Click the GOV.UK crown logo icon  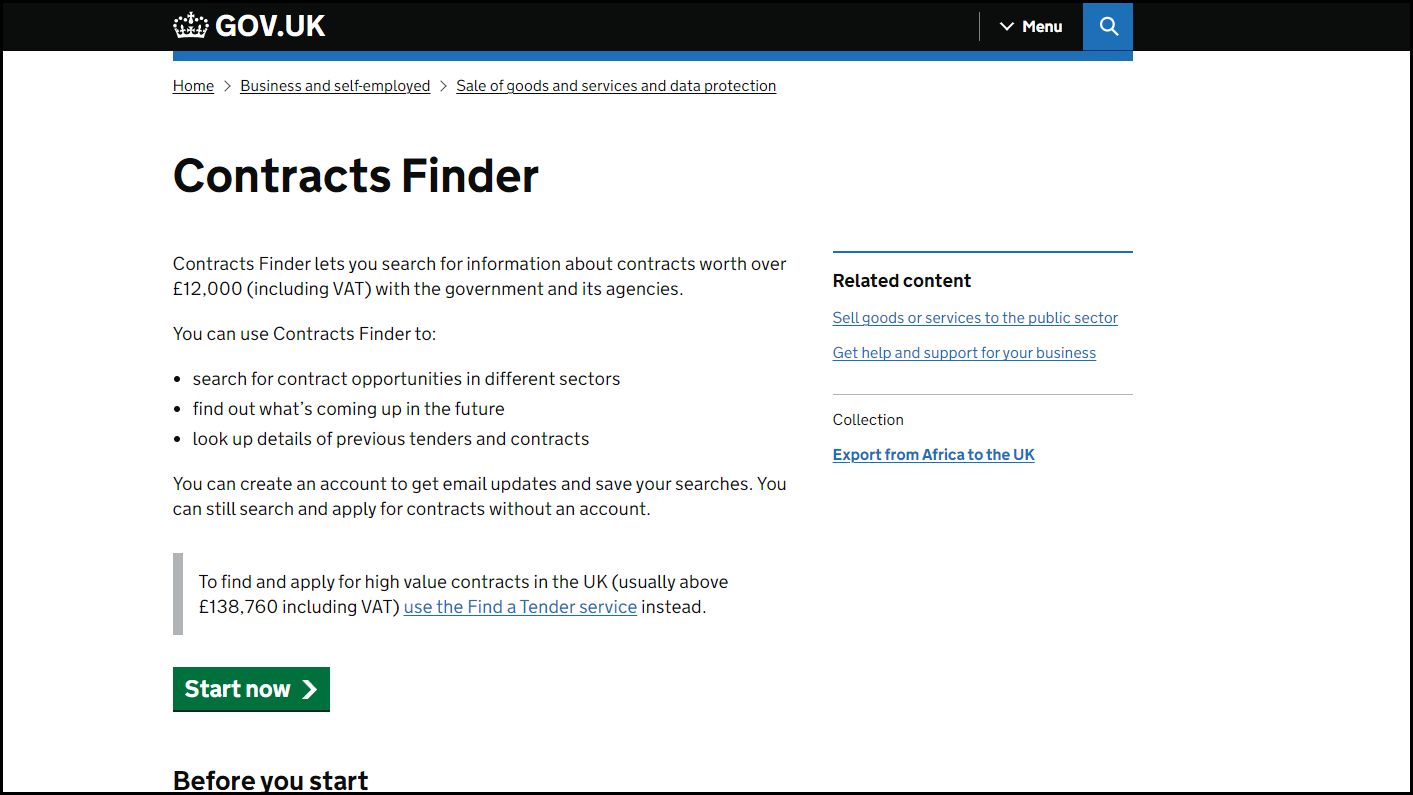pyautogui.click(x=191, y=26)
